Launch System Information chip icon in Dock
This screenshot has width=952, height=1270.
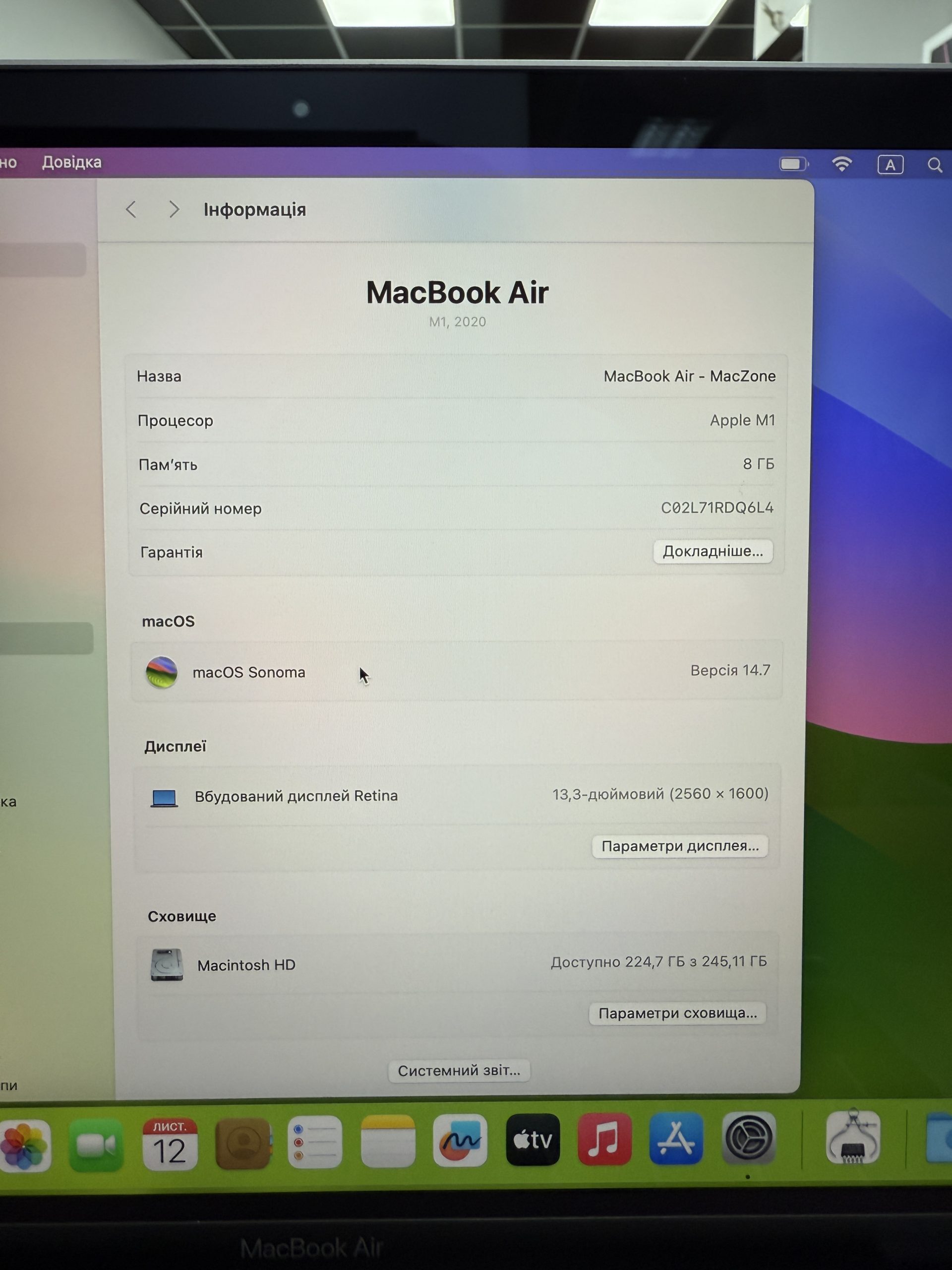(853, 1136)
